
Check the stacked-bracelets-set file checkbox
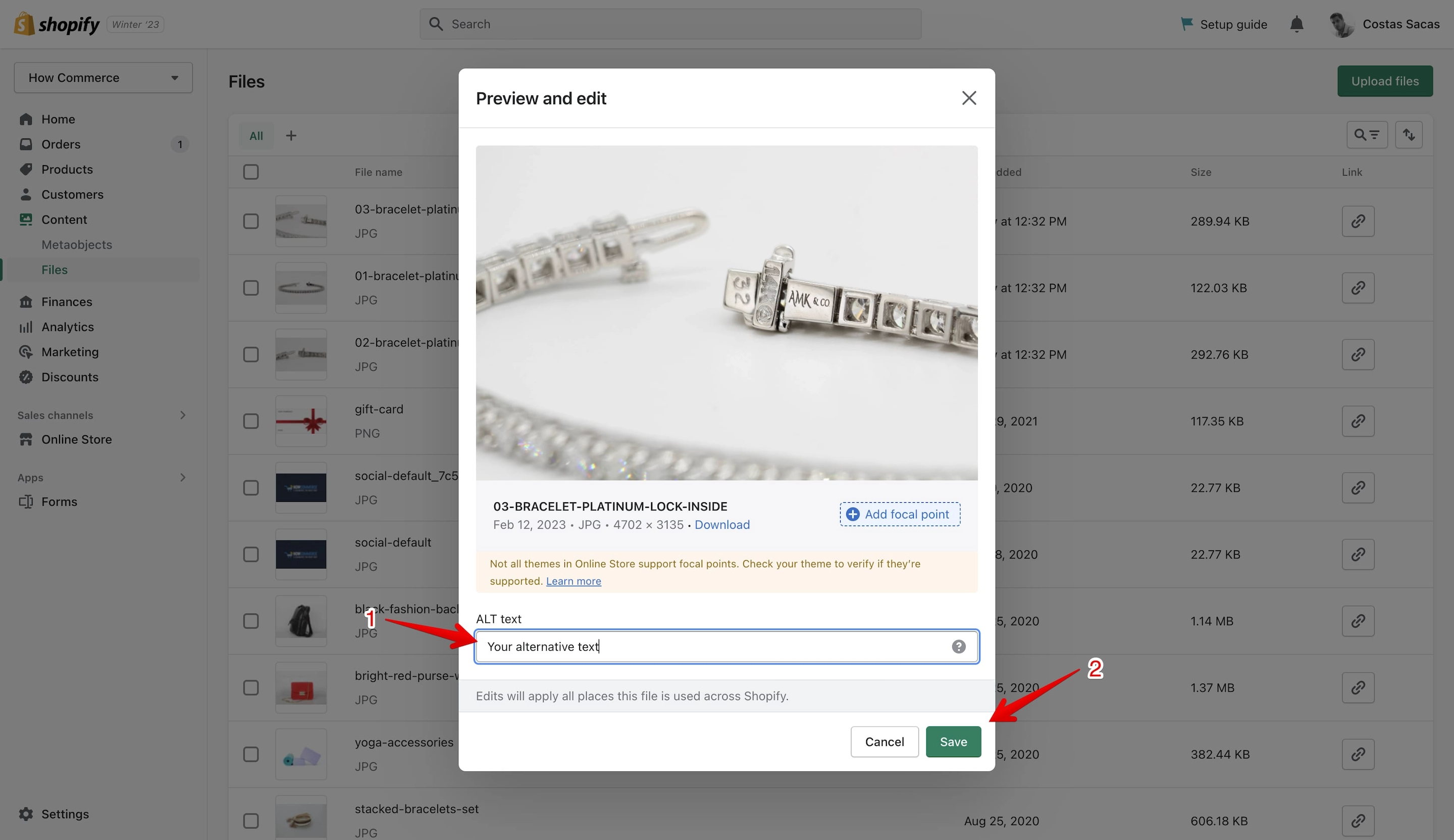pos(251,821)
